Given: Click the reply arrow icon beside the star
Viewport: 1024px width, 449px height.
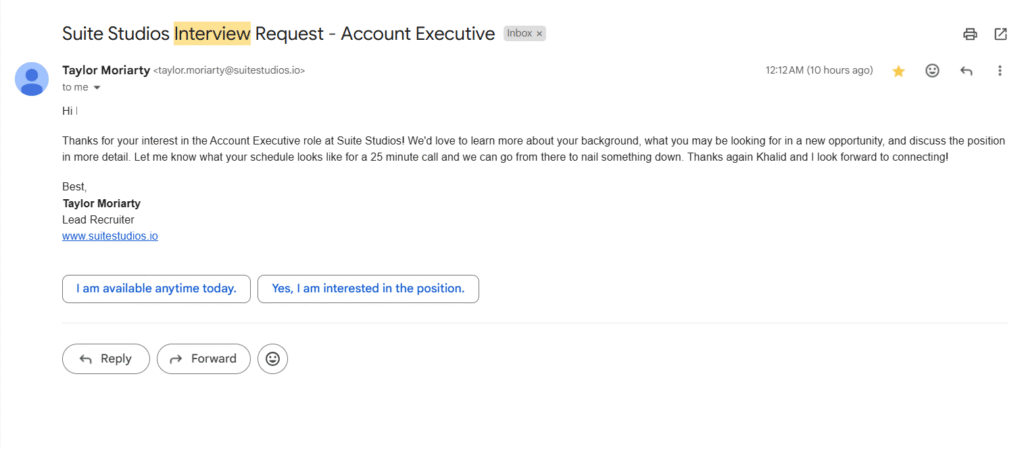Looking at the screenshot, I should (967, 70).
